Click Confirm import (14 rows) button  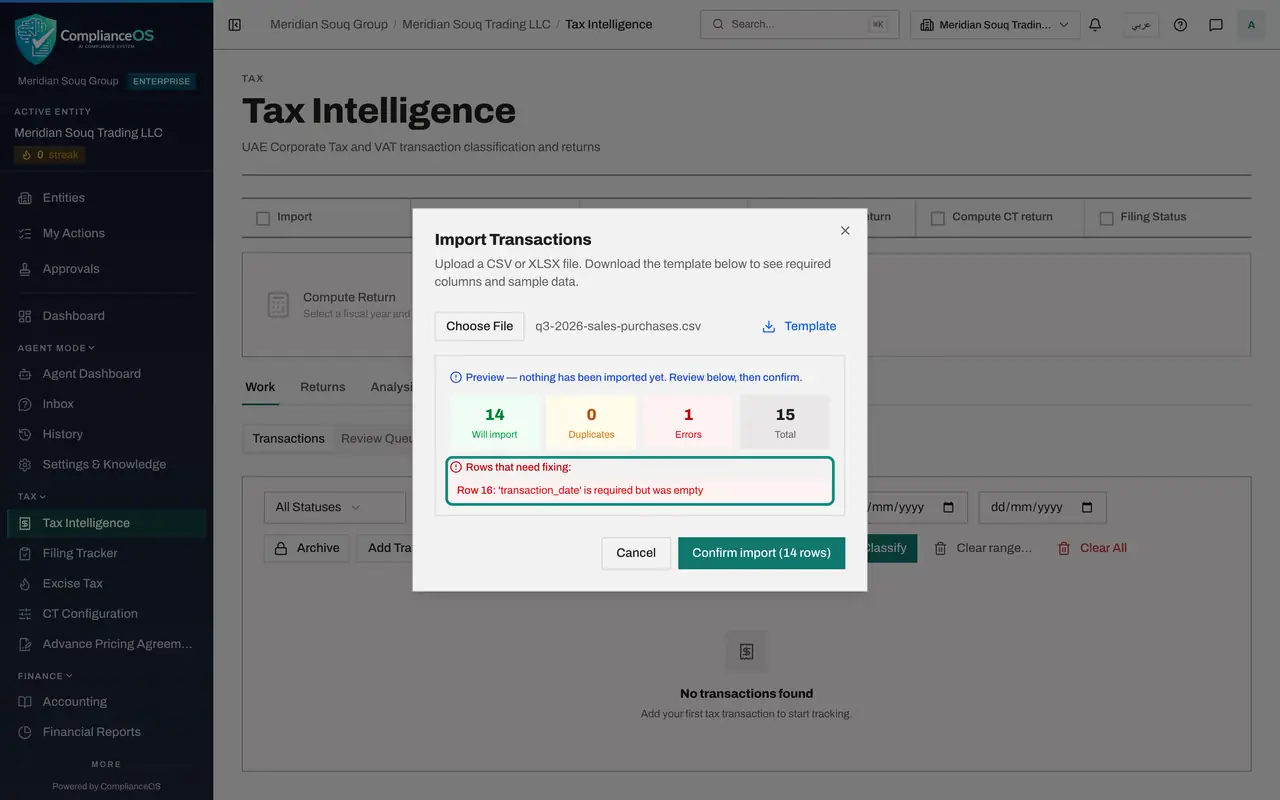click(761, 553)
